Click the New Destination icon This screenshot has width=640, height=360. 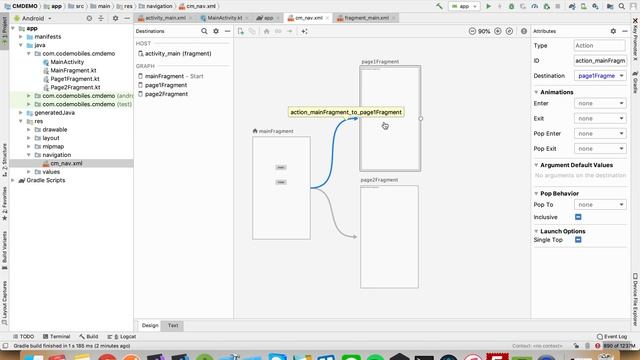241,31
